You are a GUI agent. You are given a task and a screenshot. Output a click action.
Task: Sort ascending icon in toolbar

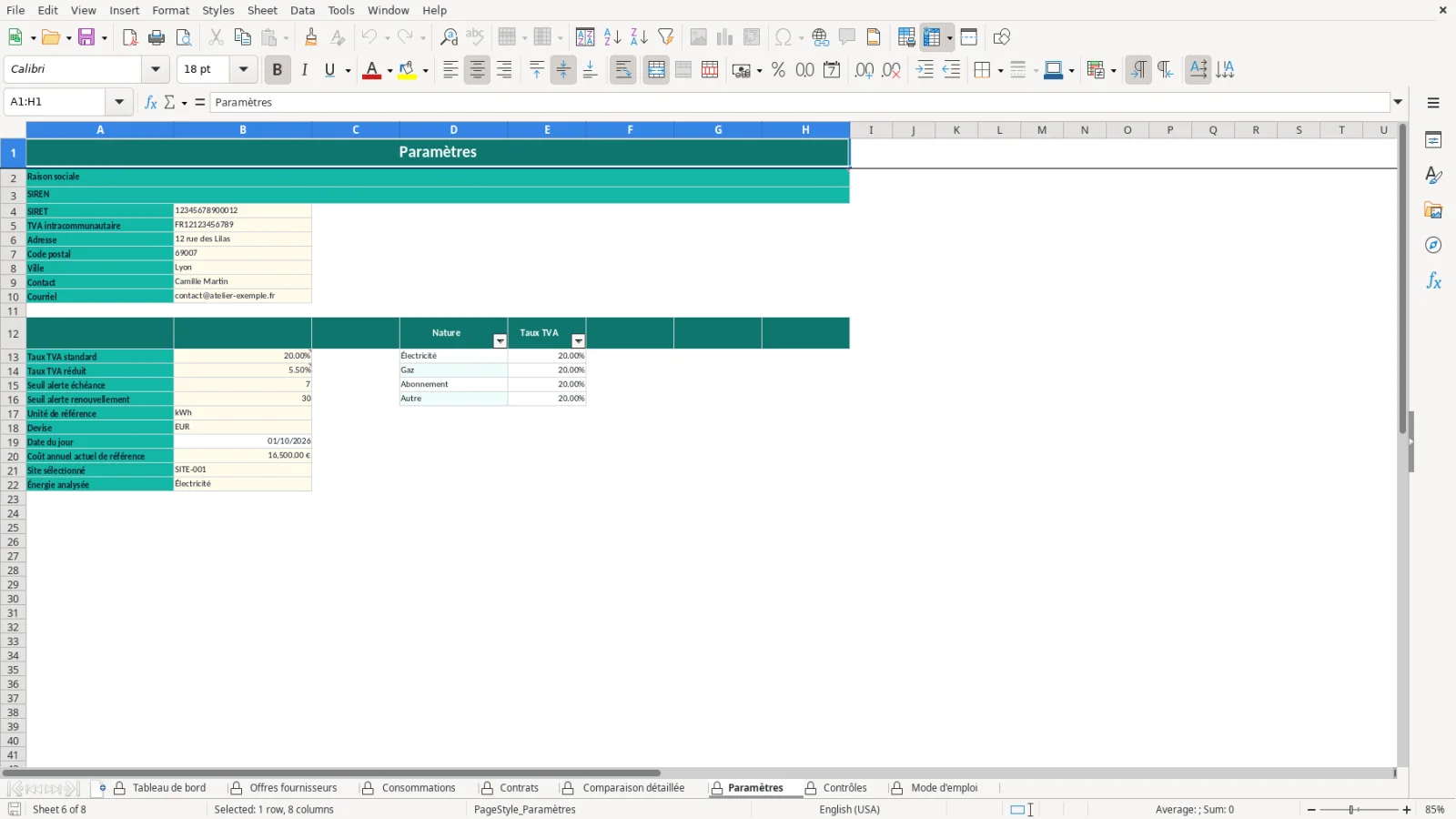click(612, 37)
